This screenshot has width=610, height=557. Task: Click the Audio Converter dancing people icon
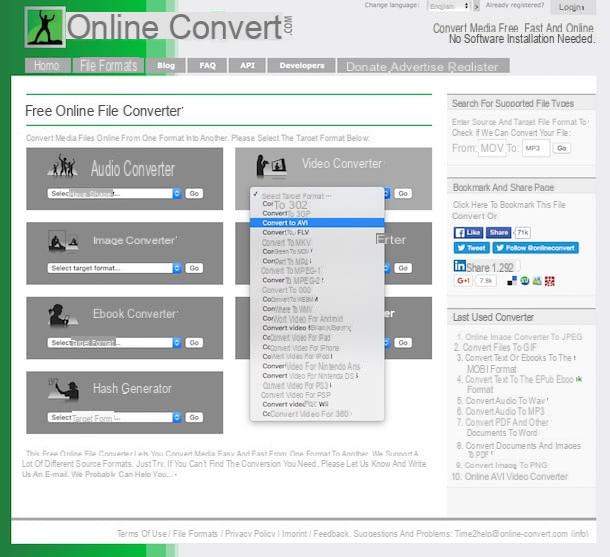(x=62, y=165)
